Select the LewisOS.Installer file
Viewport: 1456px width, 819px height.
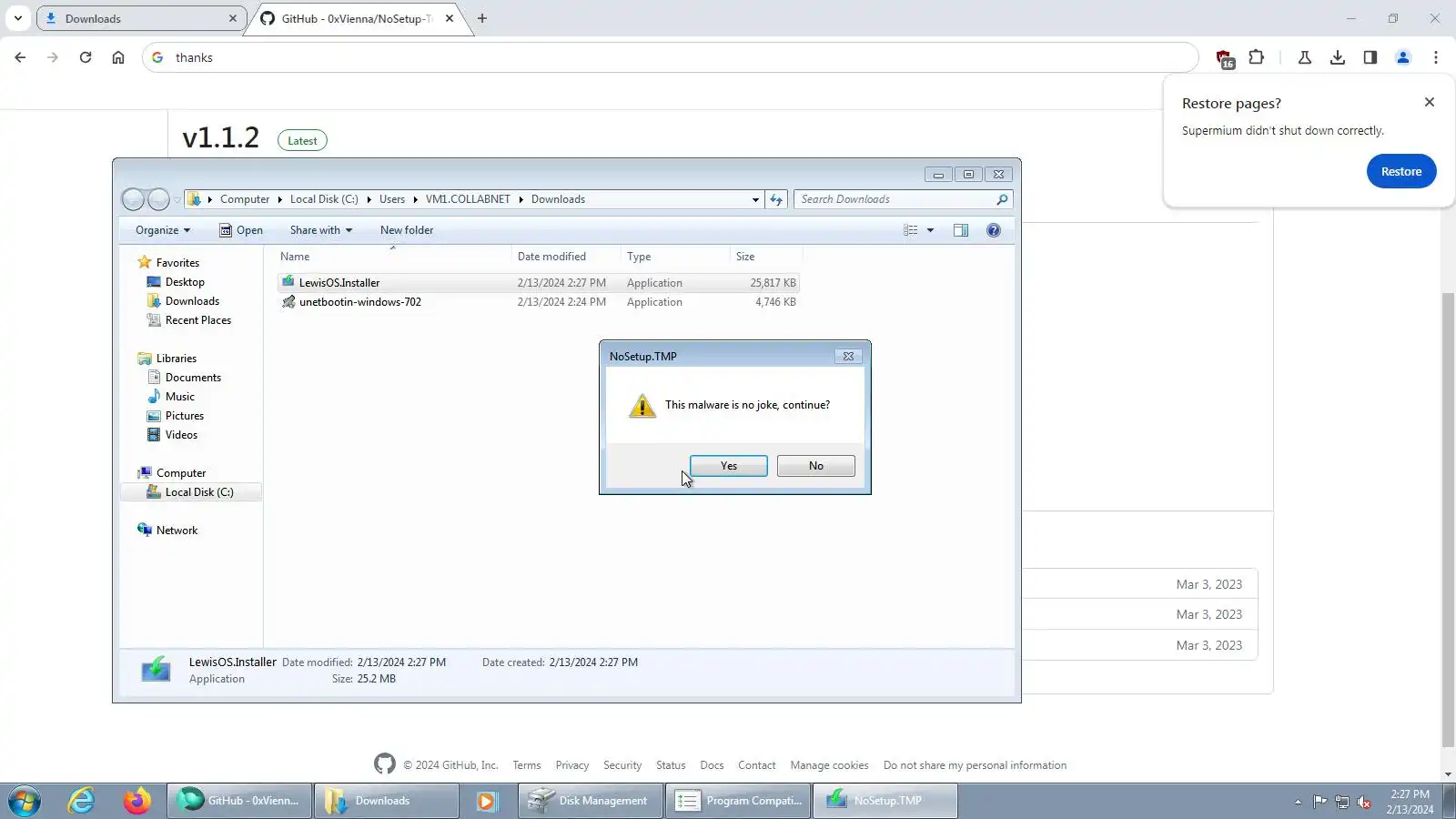538,283
